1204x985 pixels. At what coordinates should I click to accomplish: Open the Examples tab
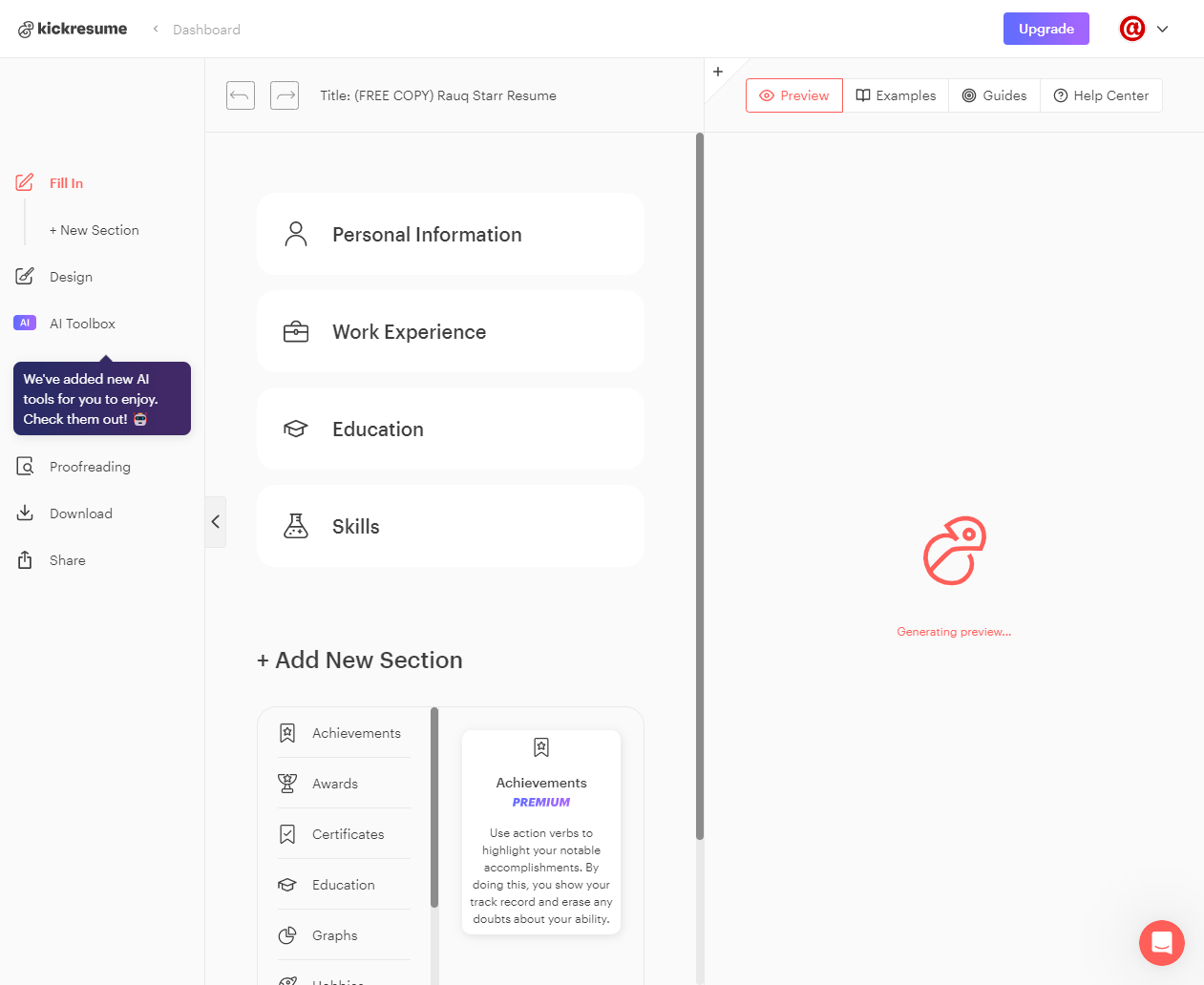pyautogui.click(x=896, y=95)
